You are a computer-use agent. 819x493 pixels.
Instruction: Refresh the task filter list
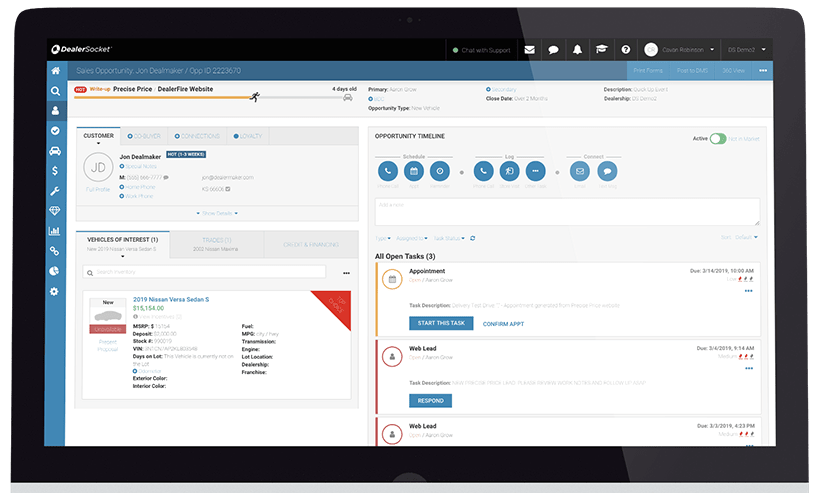(x=473, y=238)
